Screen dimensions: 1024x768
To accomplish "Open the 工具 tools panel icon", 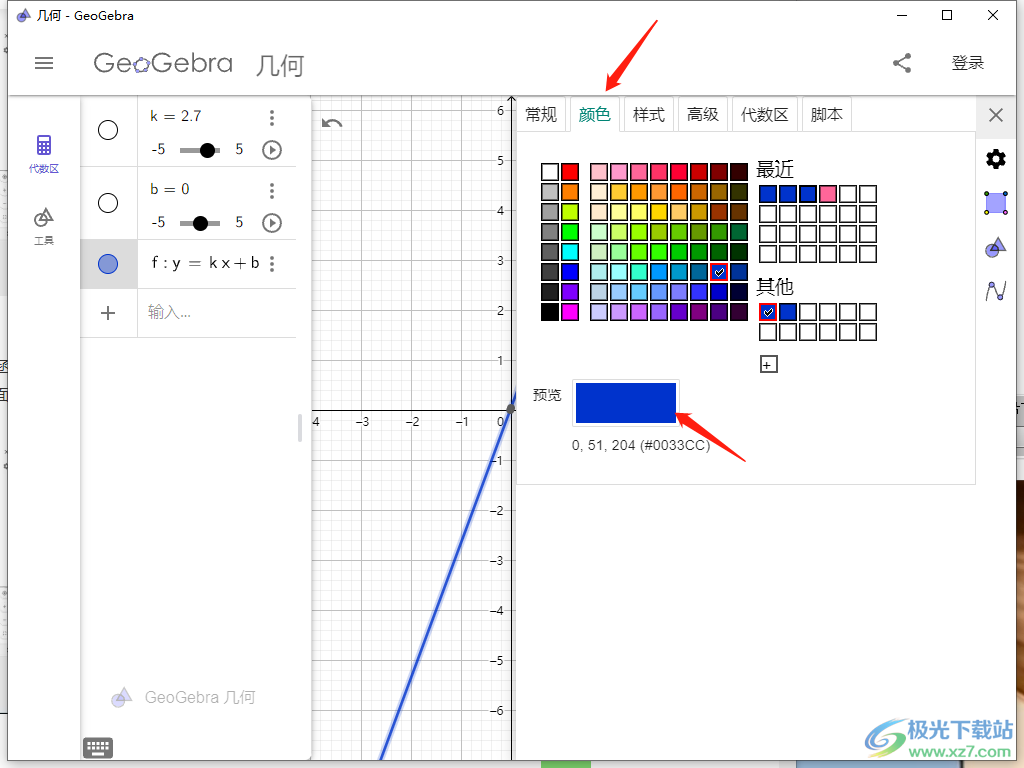I will [x=44, y=226].
